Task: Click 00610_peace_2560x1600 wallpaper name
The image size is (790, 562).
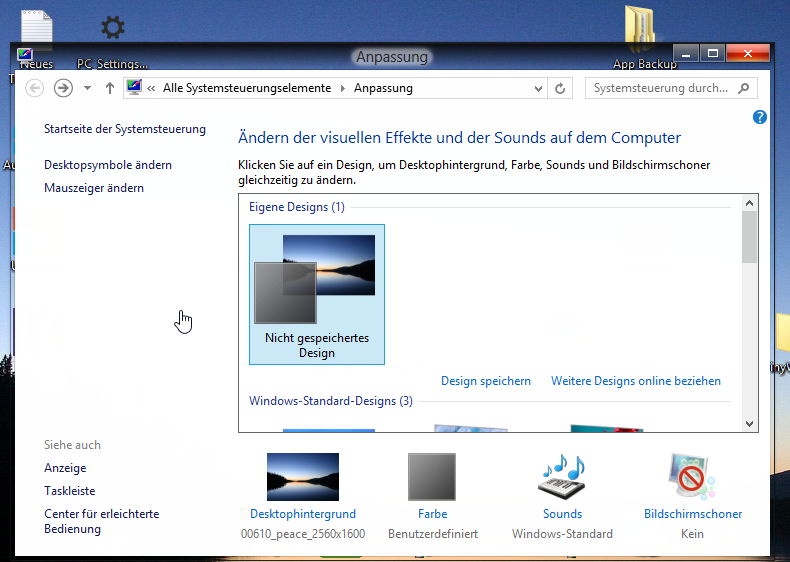Action: pyautogui.click(x=303, y=534)
